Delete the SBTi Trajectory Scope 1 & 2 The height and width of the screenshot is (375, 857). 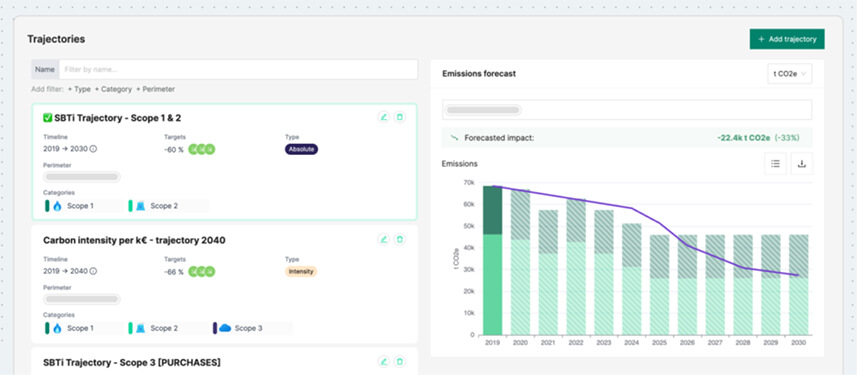point(400,117)
